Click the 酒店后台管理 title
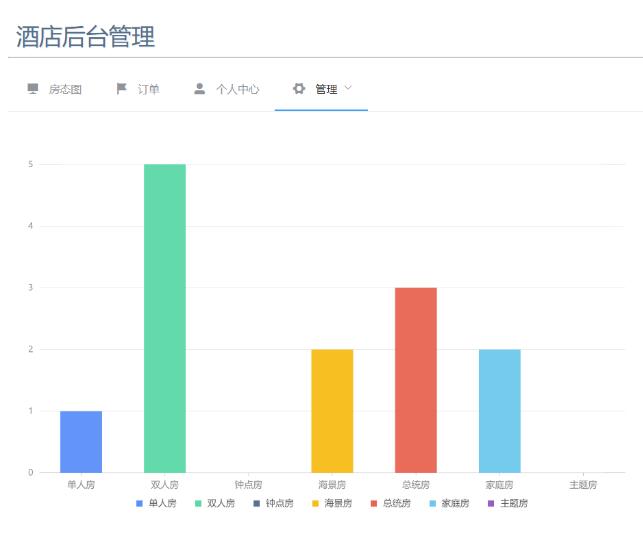Viewport: 643px width, 543px height. (x=86, y=37)
